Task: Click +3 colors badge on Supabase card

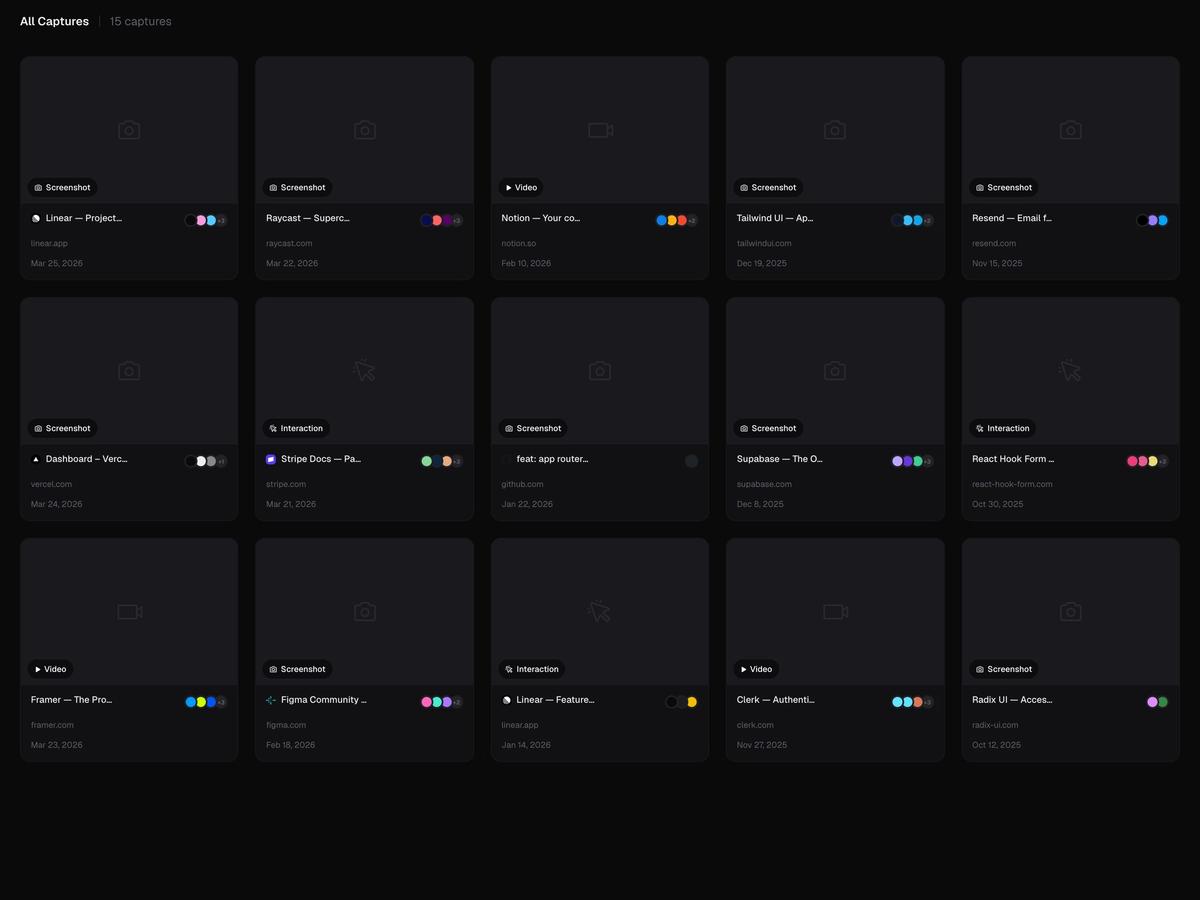Action: 928,461
